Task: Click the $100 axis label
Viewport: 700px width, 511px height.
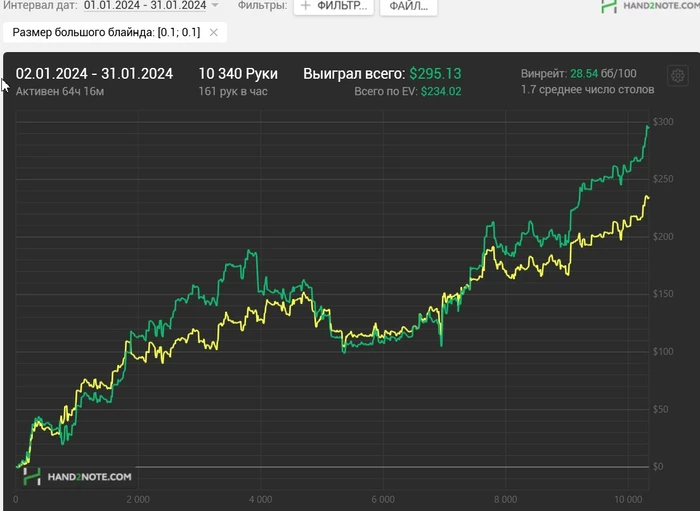Action: 663,352
